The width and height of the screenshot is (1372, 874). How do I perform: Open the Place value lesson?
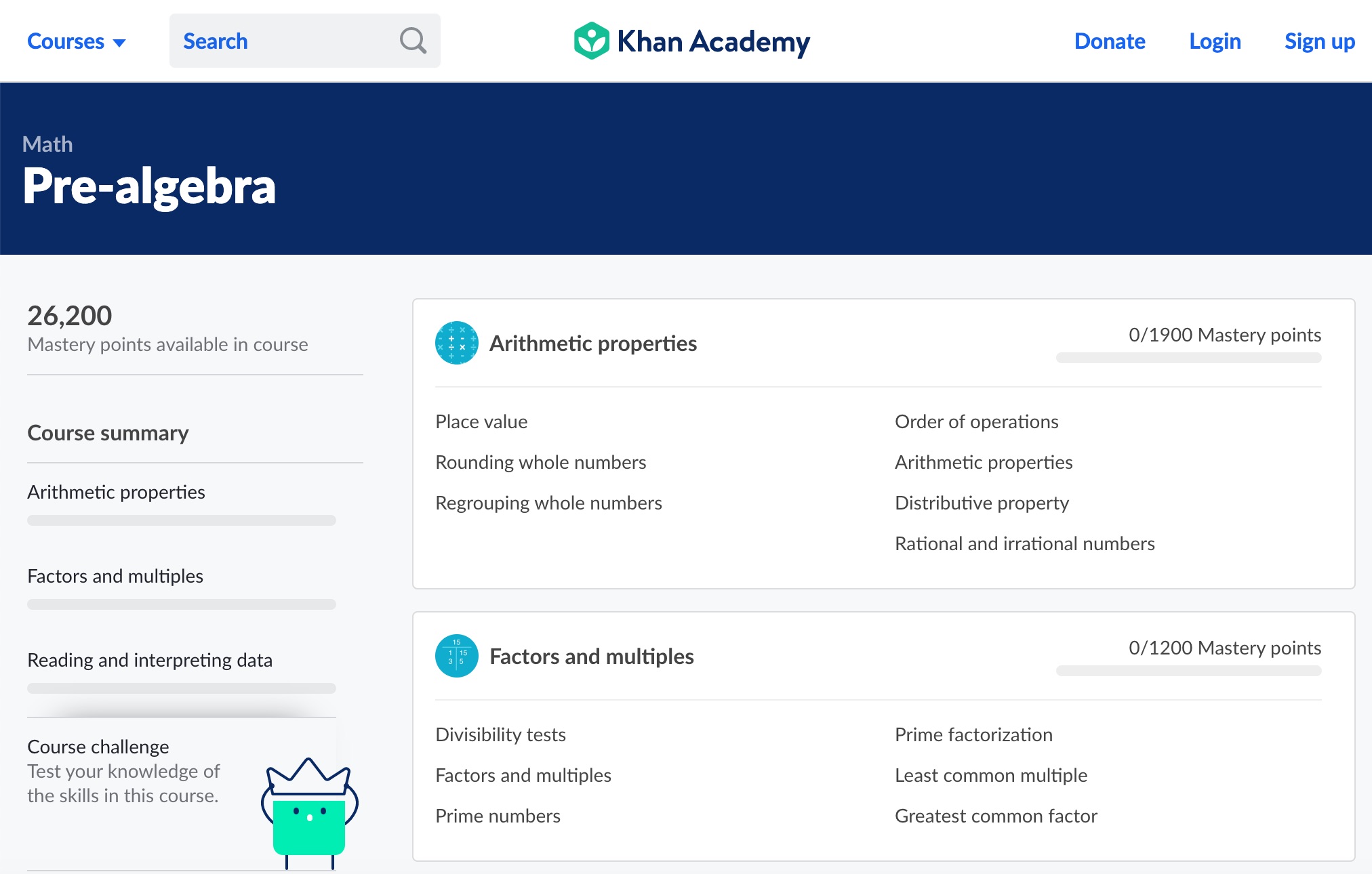[x=481, y=421]
